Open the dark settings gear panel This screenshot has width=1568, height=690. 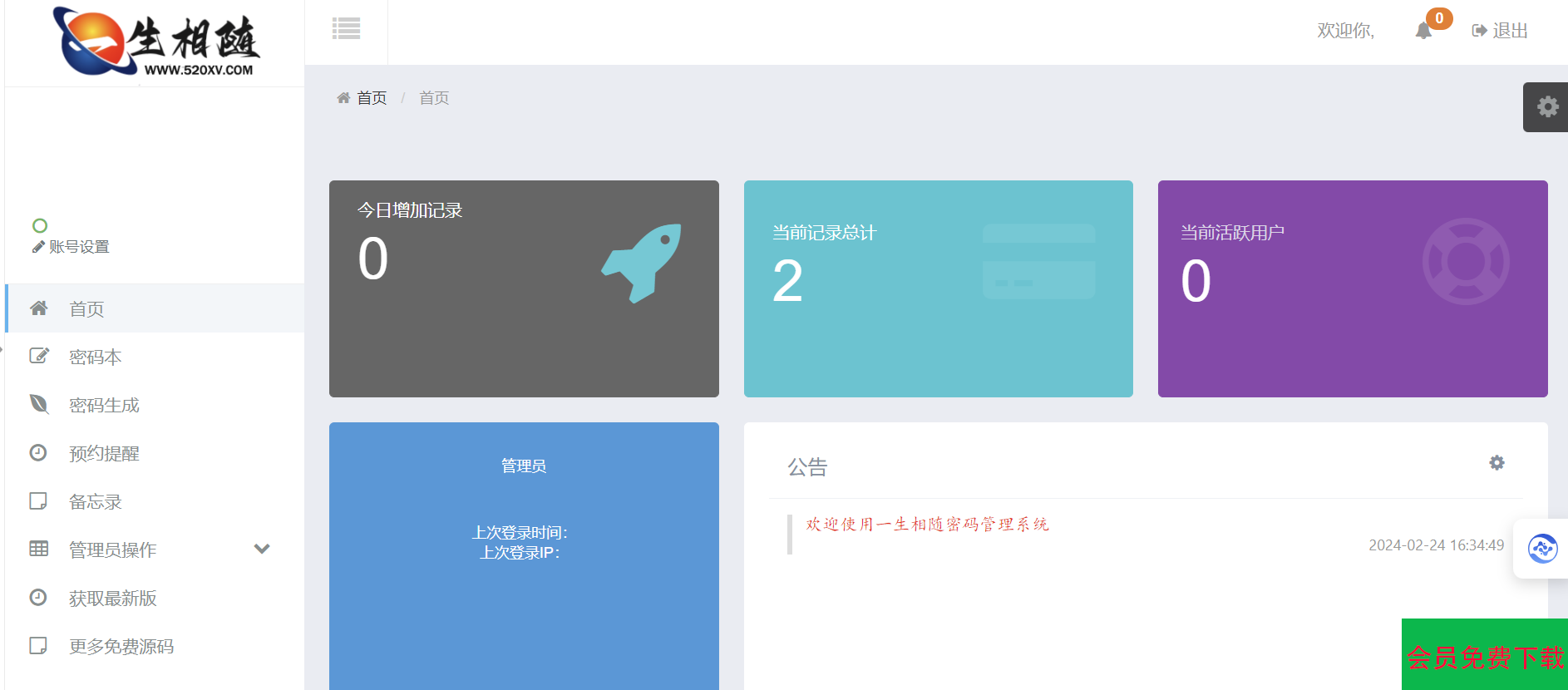point(1546,107)
